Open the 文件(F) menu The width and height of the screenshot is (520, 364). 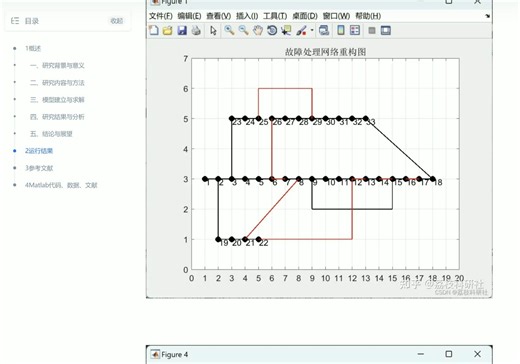[x=161, y=16]
